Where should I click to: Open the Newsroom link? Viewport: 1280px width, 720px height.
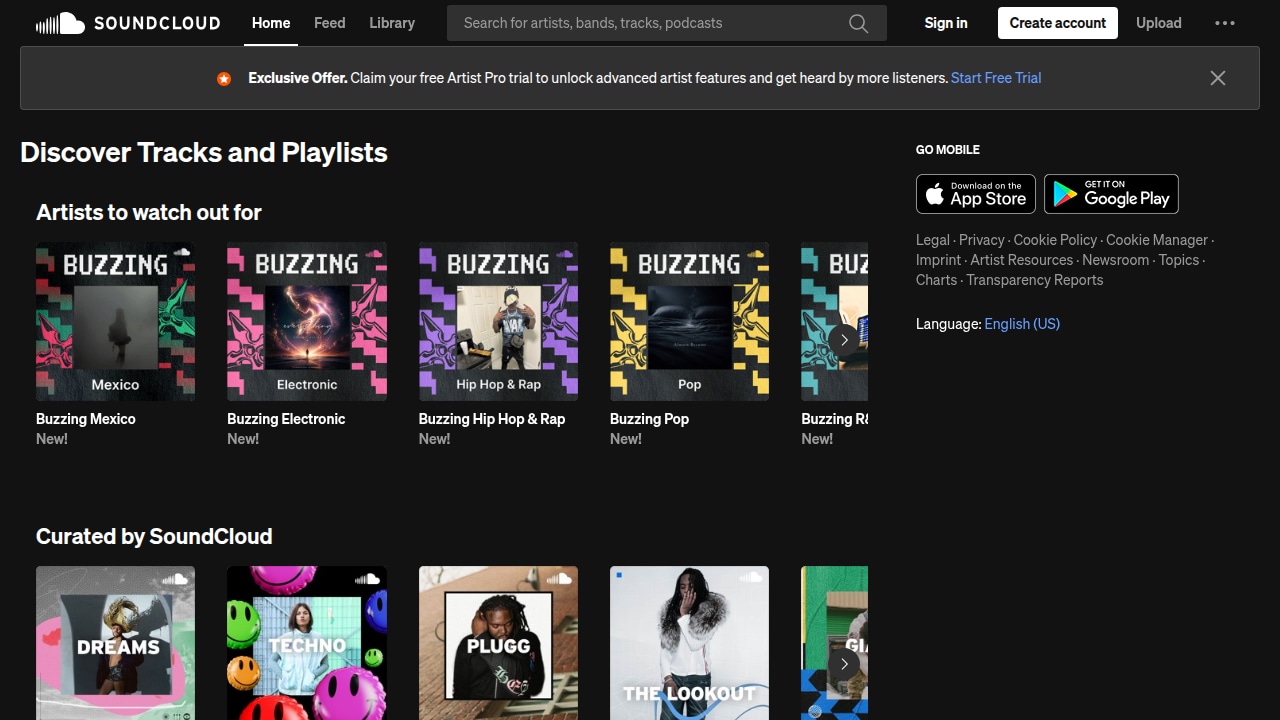point(1116,260)
